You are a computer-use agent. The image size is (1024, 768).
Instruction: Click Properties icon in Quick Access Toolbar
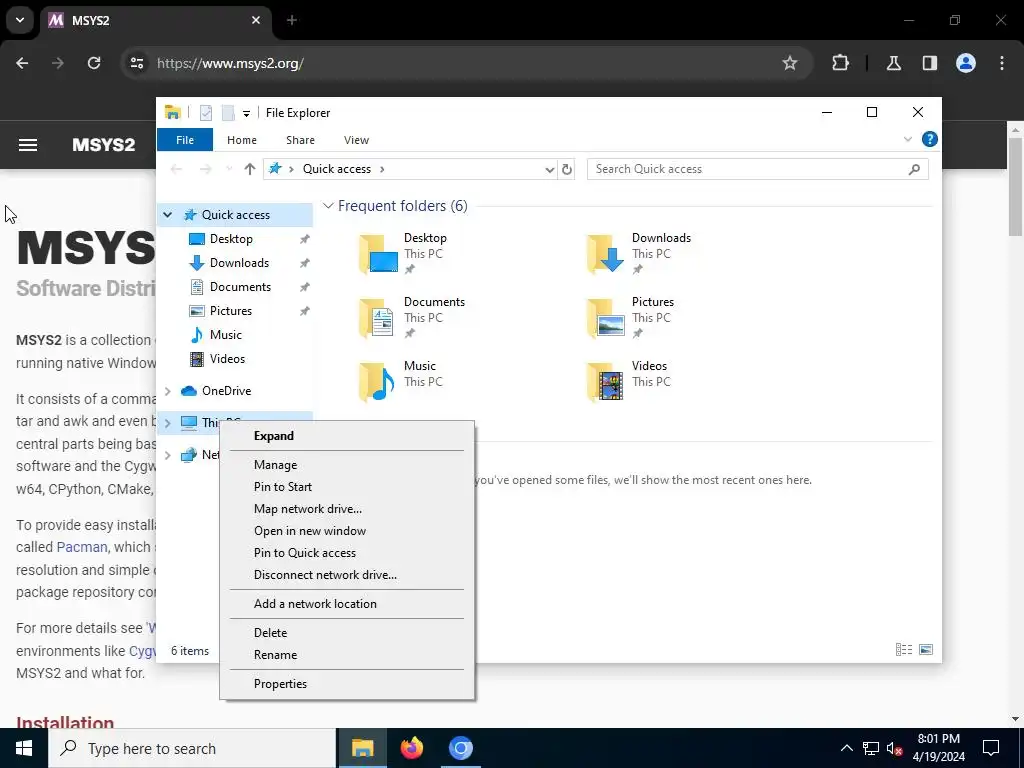click(x=206, y=112)
